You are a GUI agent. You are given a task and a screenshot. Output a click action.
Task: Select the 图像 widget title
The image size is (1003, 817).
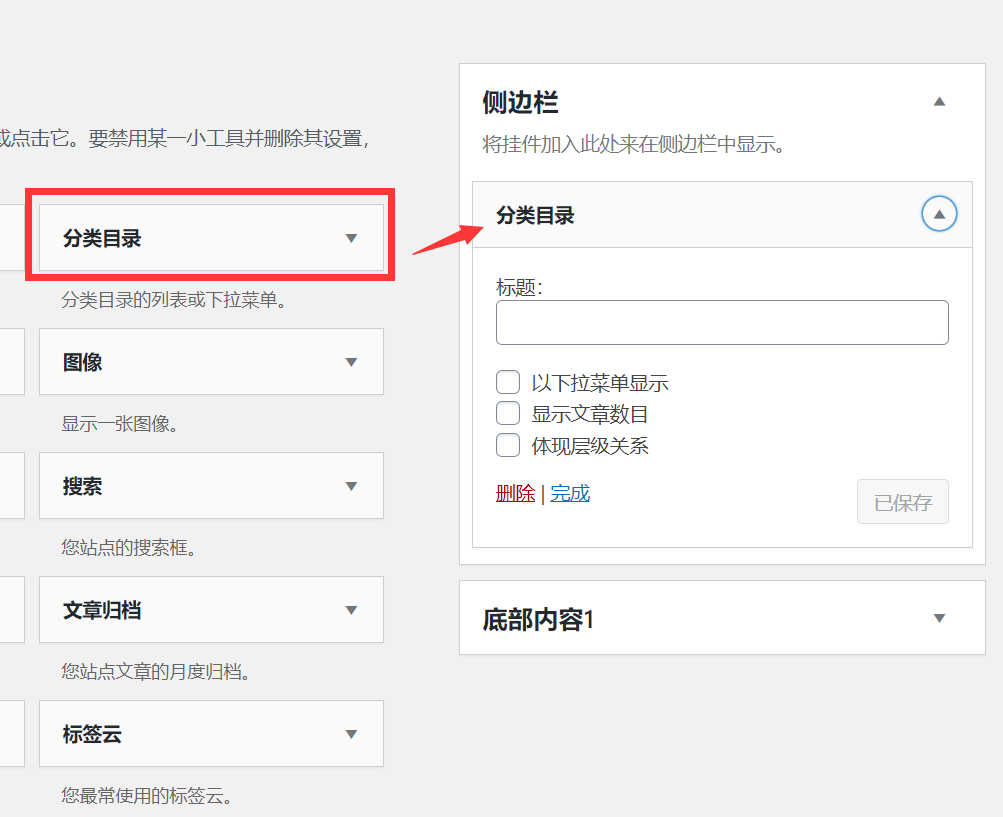83,362
